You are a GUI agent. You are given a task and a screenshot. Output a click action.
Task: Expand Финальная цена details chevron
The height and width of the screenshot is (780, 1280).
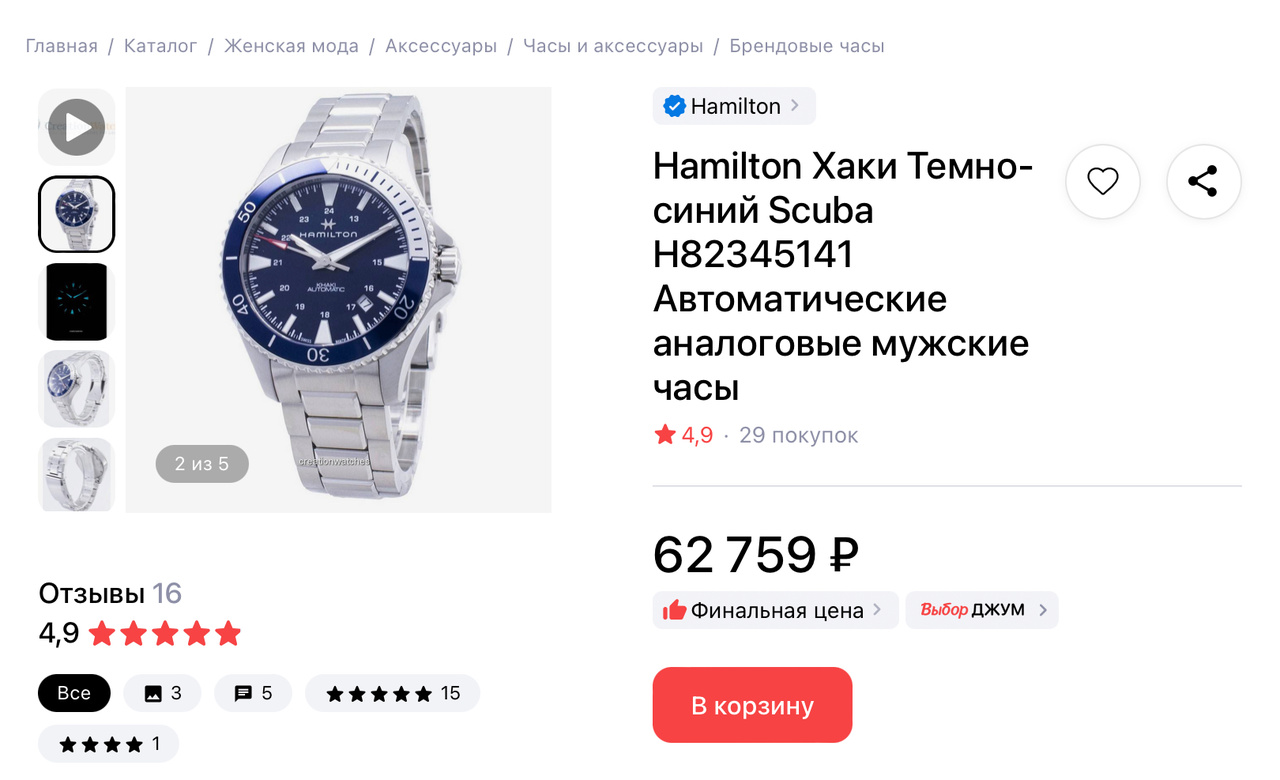click(x=877, y=609)
